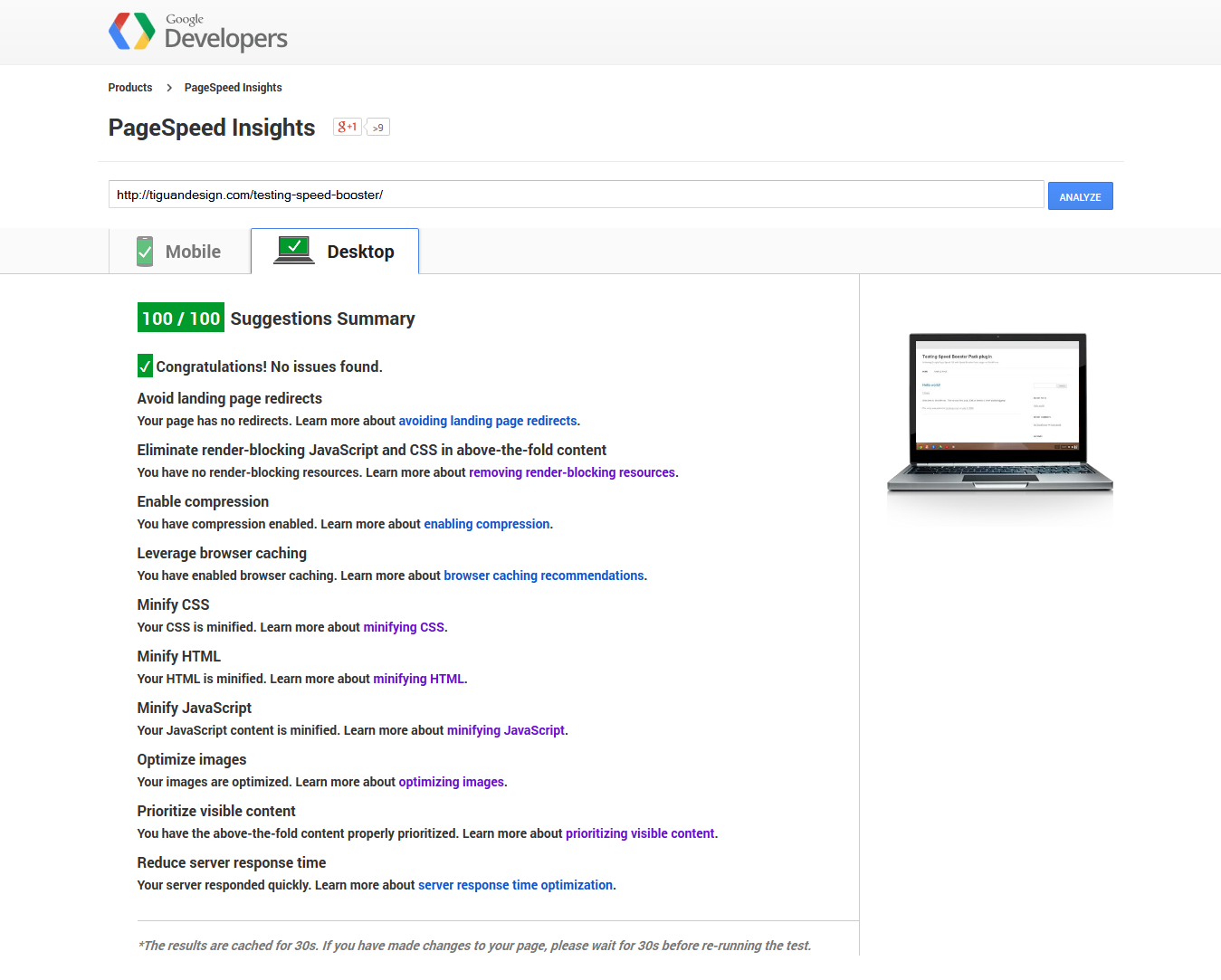Click the results cached for 30s footnote
The width and height of the screenshot is (1221, 980).
(x=474, y=946)
